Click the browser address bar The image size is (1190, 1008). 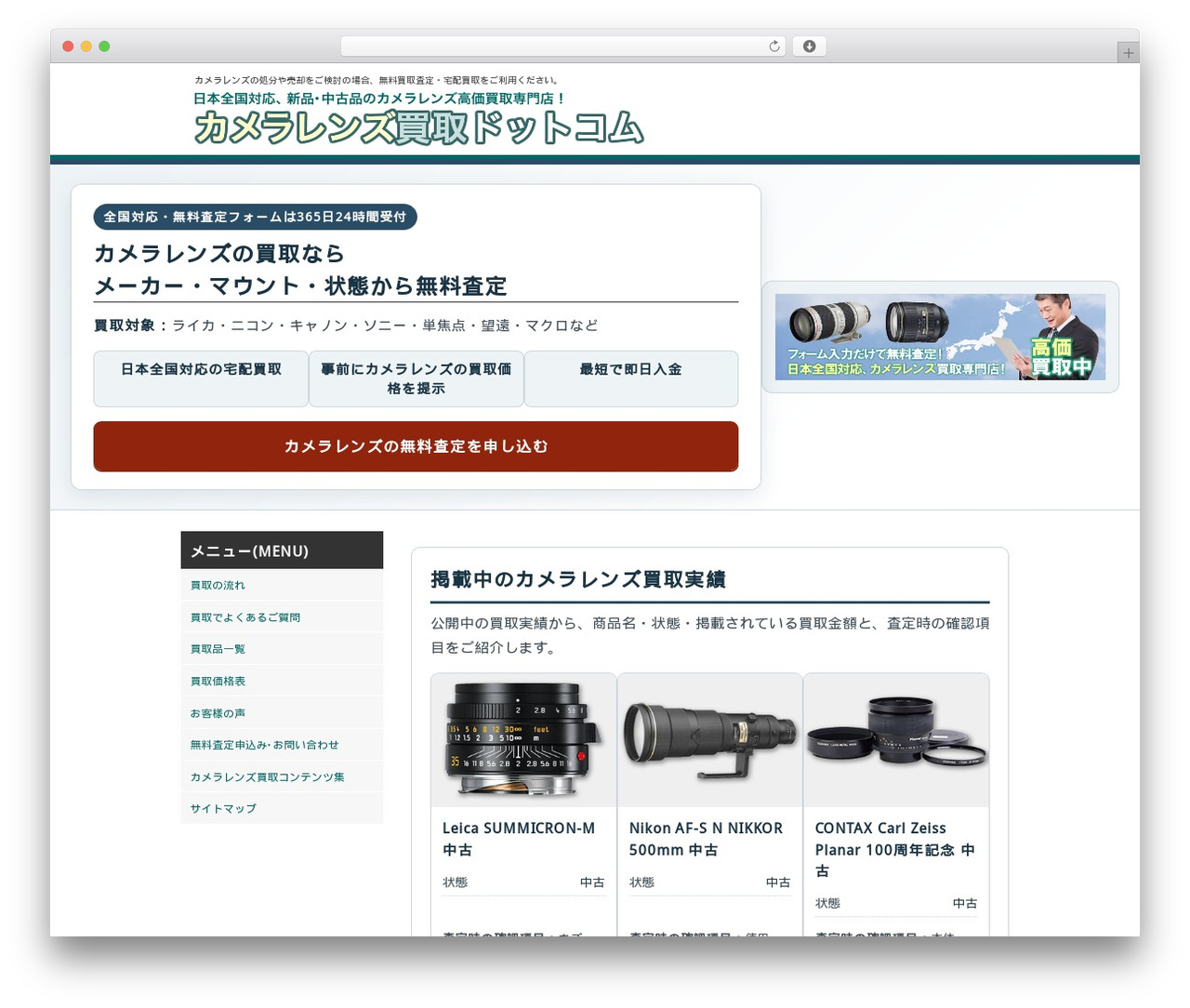tap(562, 46)
